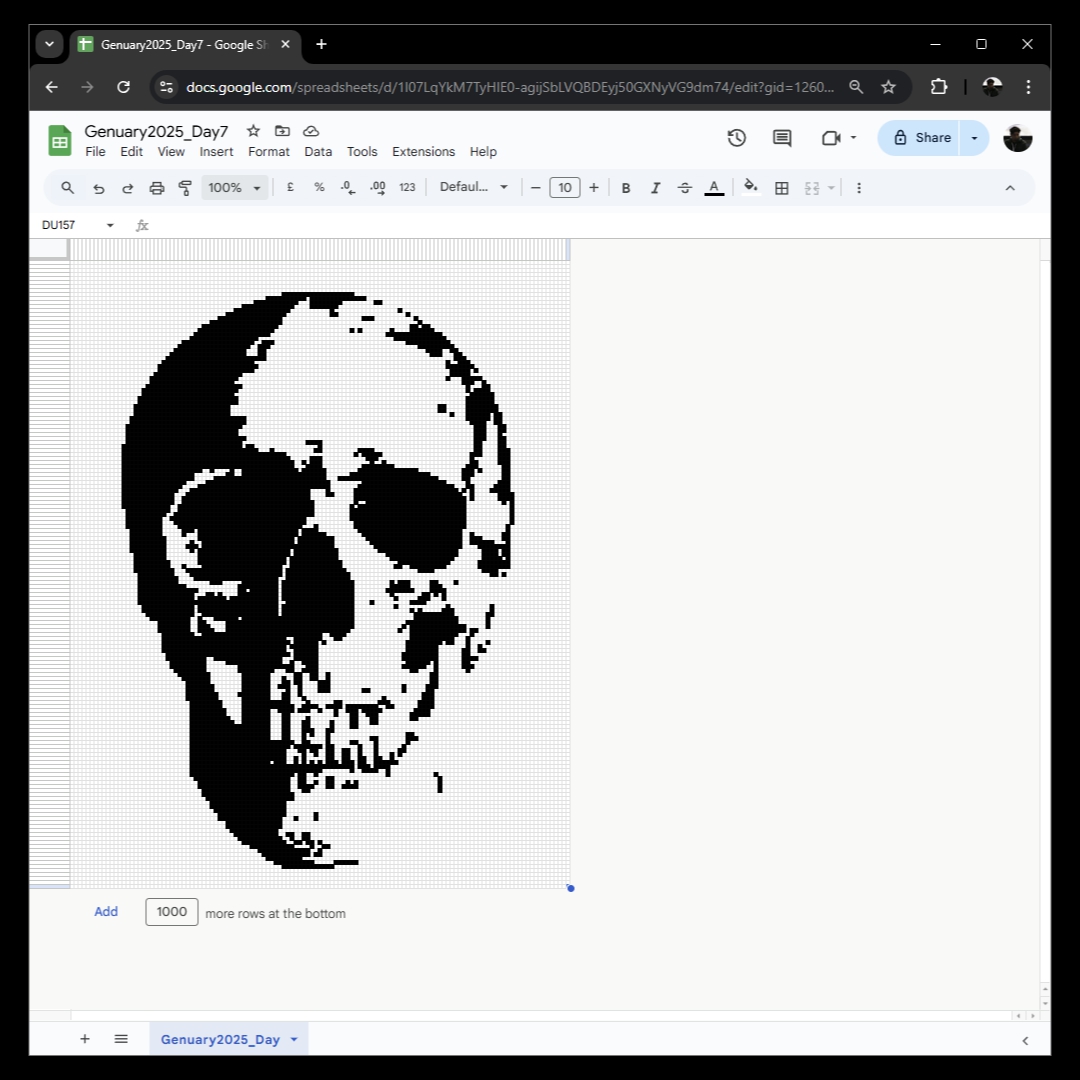Open the borders menu
This screenshot has height=1080, width=1080.
coord(780,187)
